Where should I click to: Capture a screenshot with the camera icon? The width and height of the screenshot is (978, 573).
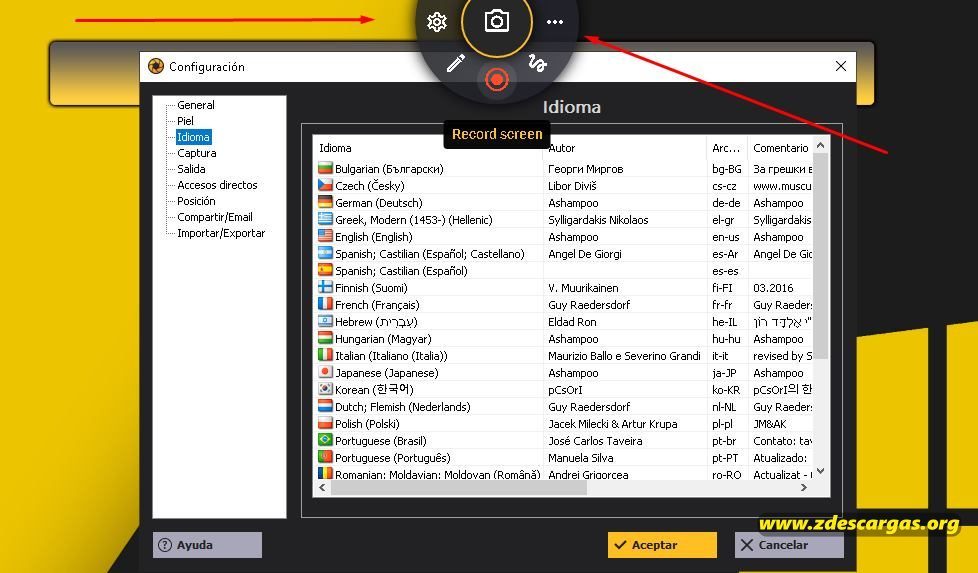(496, 21)
